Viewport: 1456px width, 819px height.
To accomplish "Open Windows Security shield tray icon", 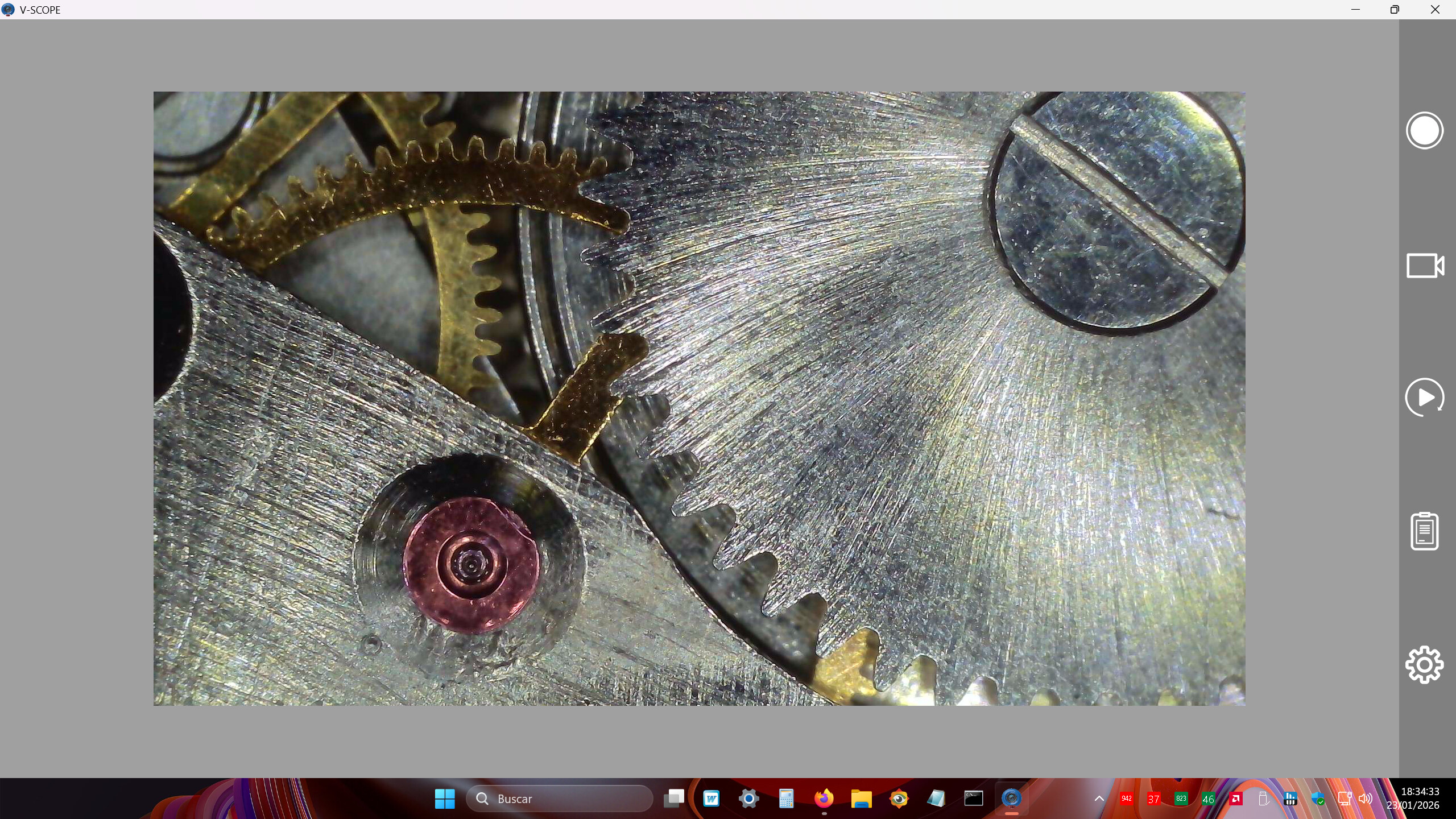I will [x=1318, y=799].
